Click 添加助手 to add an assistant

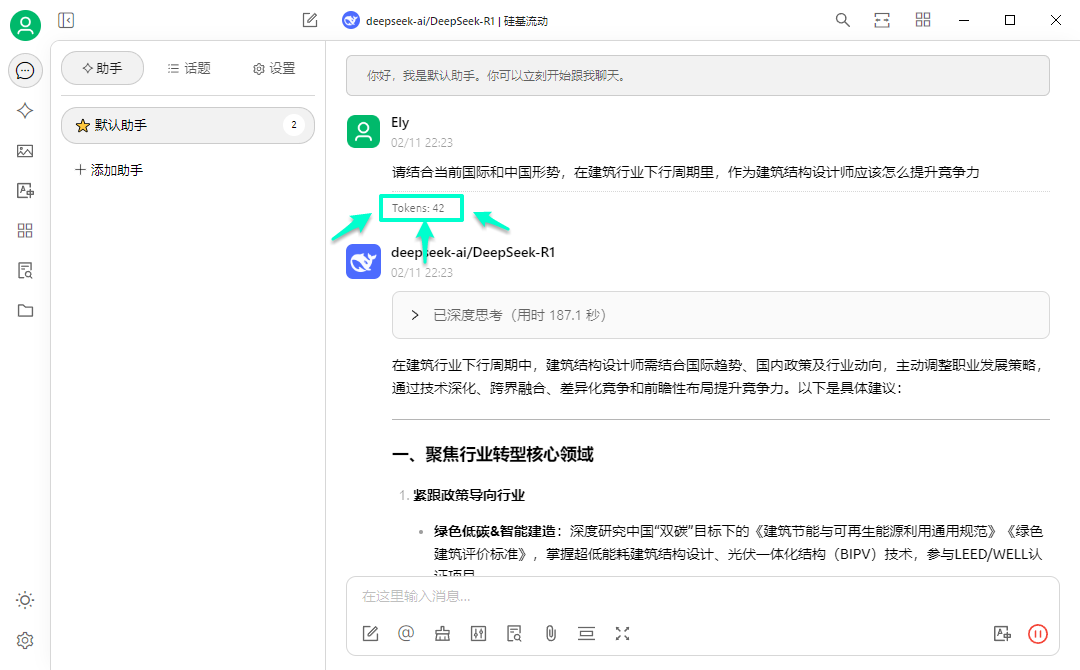point(109,170)
